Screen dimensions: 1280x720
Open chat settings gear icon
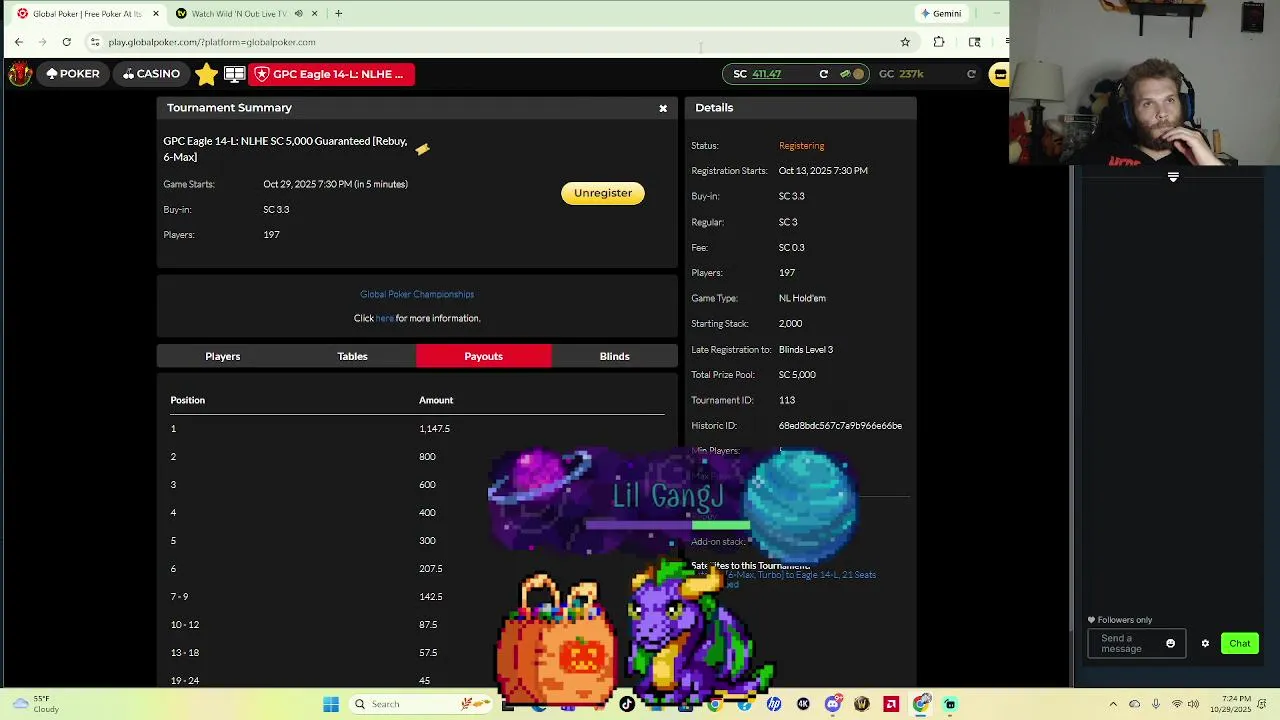click(x=1205, y=644)
